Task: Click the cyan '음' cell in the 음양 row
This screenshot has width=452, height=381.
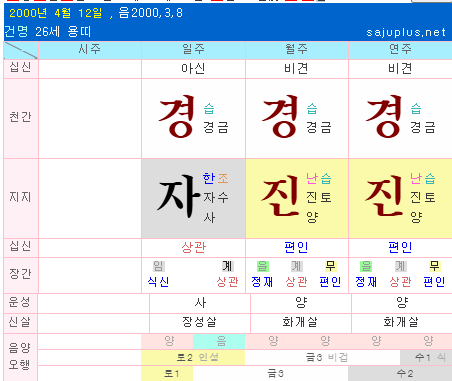Action: pos(219,341)
